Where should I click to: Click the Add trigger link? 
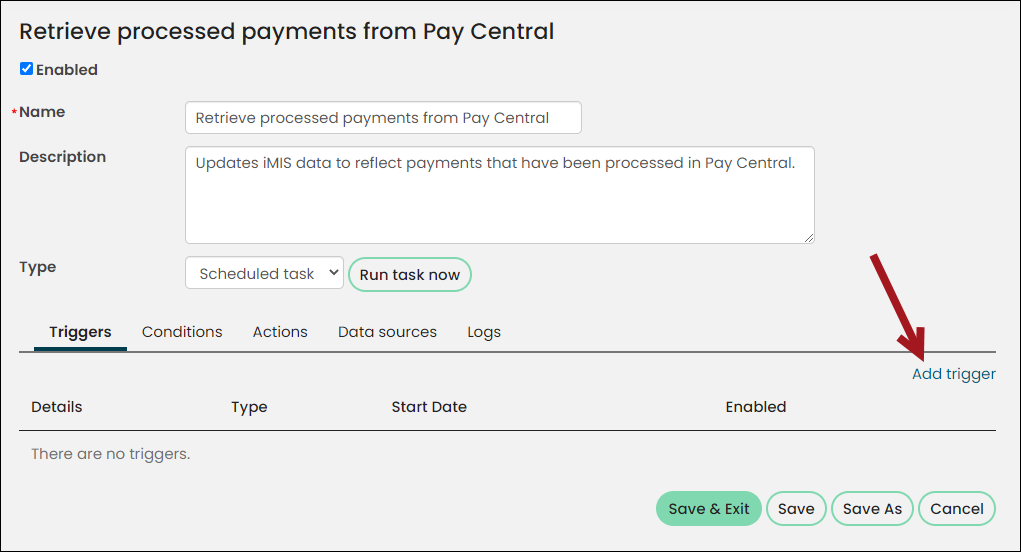click(x=953, y=374)
